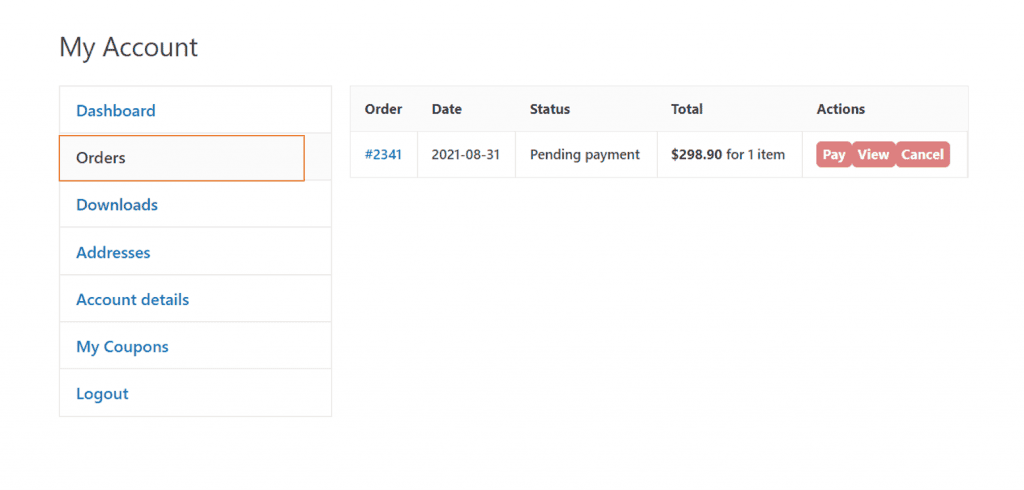Screen dimensions: 1024x490
Task: Click the 2021-08-31 date cell
Action: click(465, 155)
